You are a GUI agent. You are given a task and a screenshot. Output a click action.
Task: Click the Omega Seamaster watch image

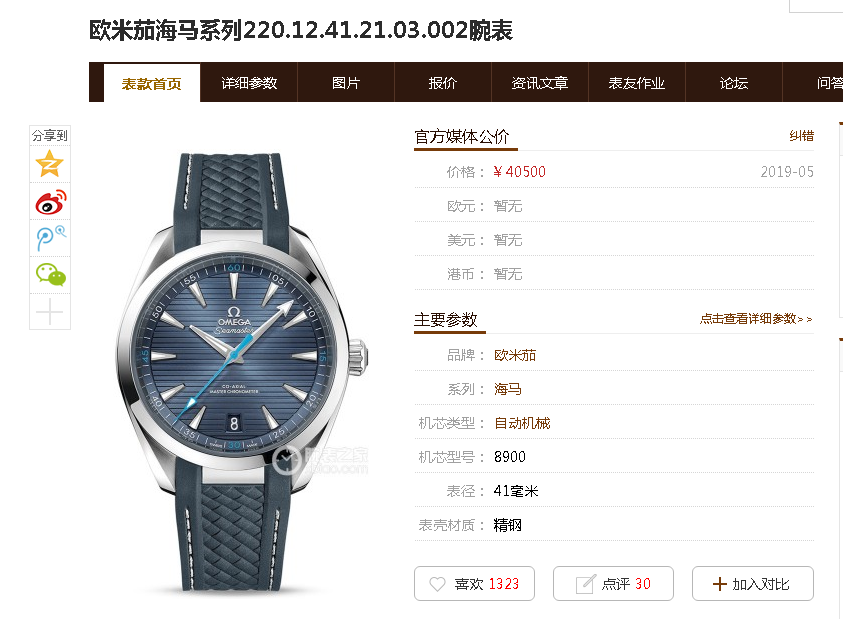pyautogui.click(x=242, y=372)
